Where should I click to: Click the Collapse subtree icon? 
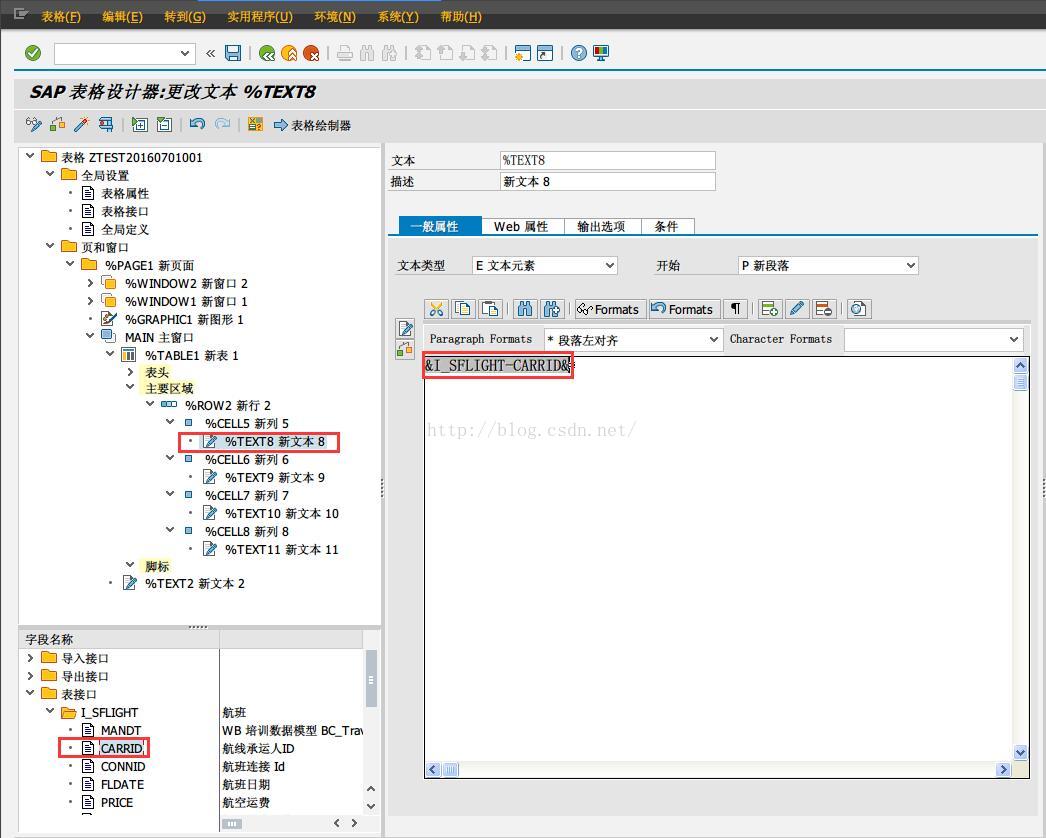pyautogui.click(x=164, y=124)
